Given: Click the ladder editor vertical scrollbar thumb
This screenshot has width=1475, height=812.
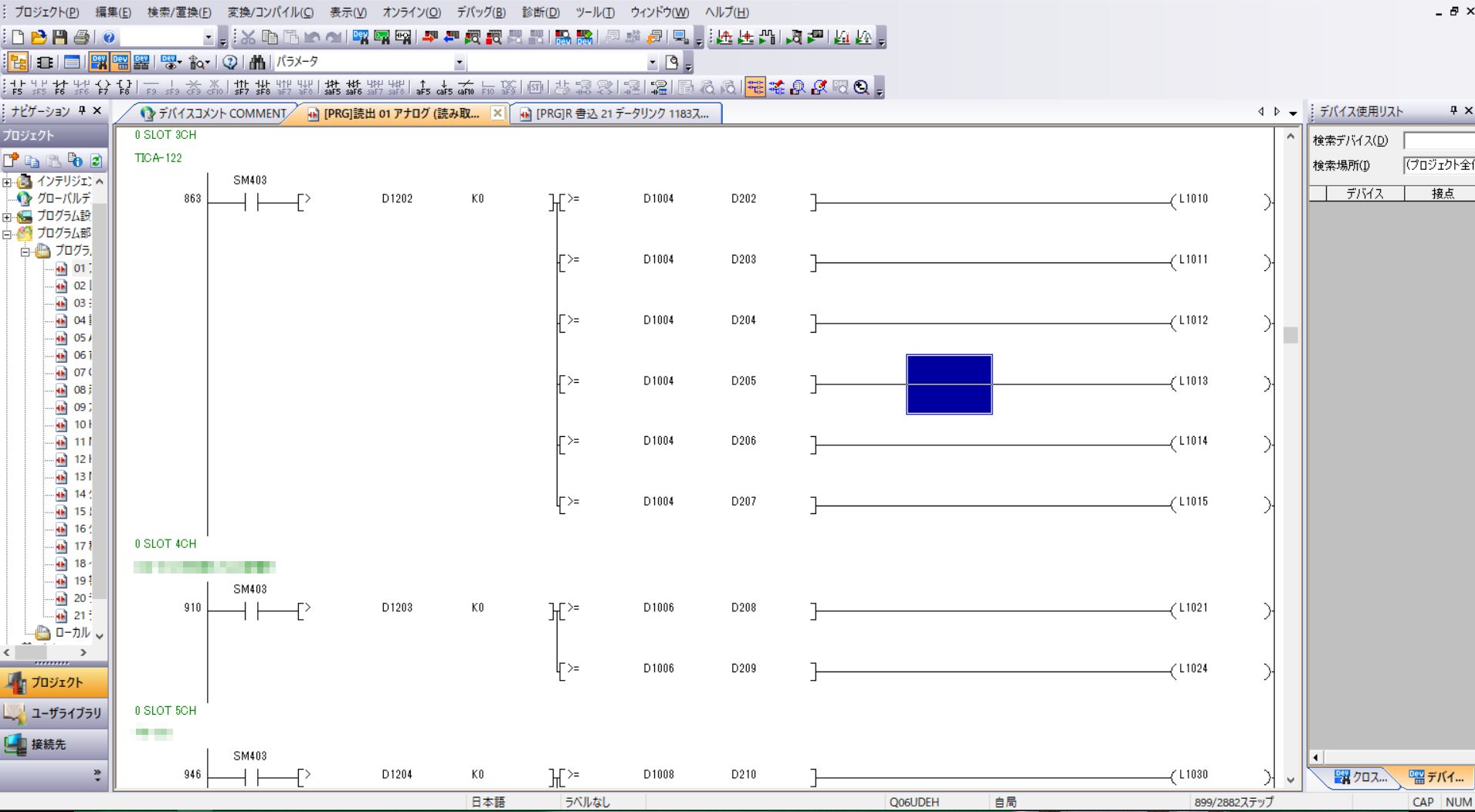Looking at the screenshot, I should (1290, 335).
